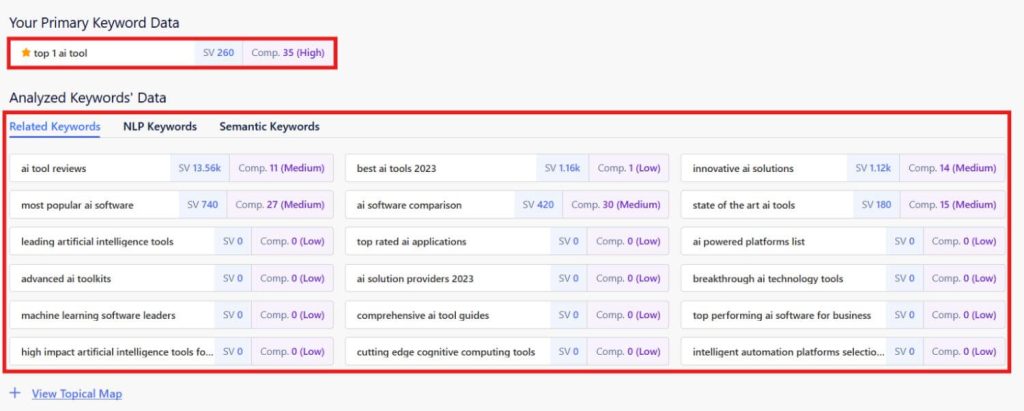The image size is (1024, 411).
Task: Select 'leading artificial intelligence tools' keyword
Action: 97,241
